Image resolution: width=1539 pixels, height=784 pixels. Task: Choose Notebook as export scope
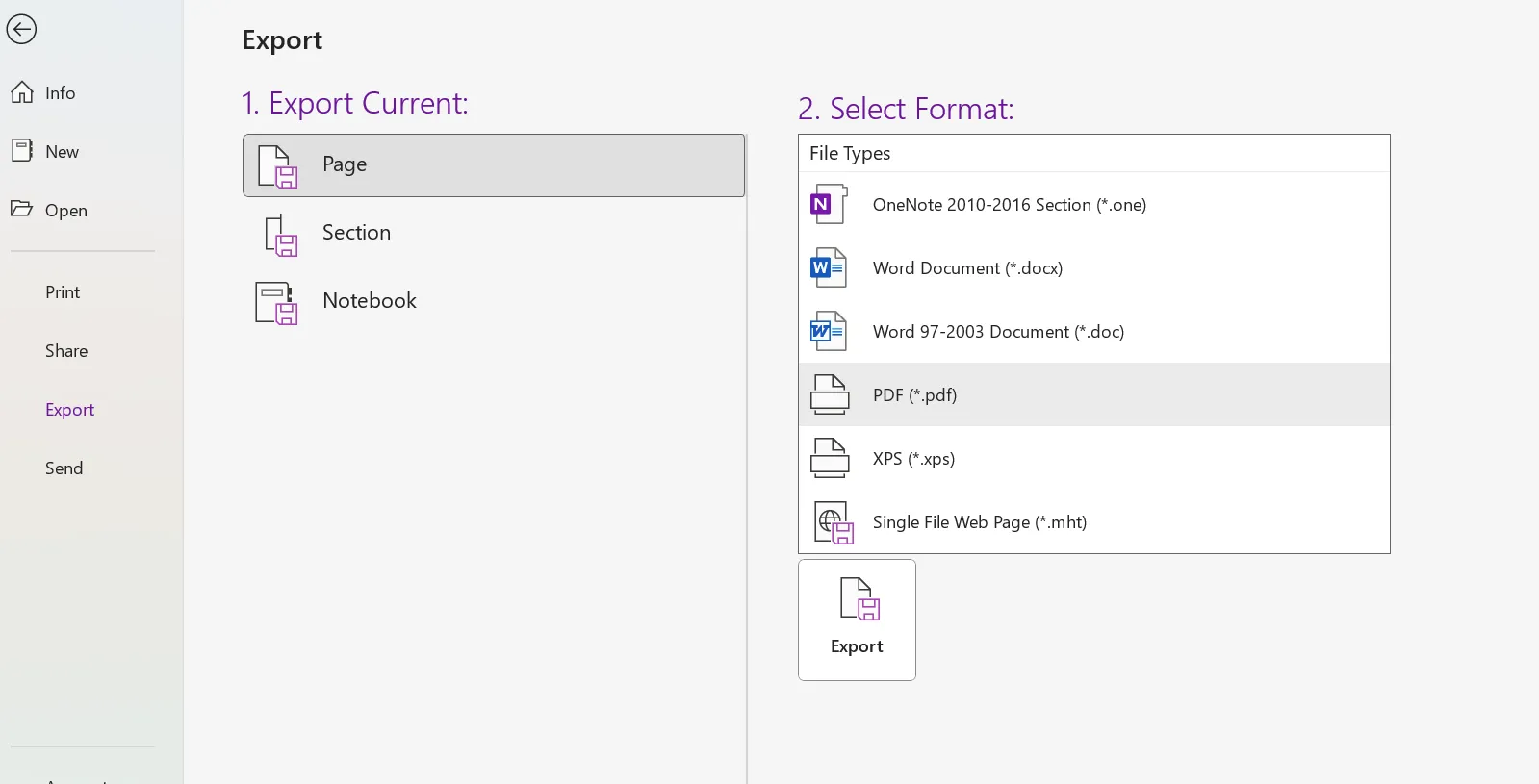[x=494, y=302]
